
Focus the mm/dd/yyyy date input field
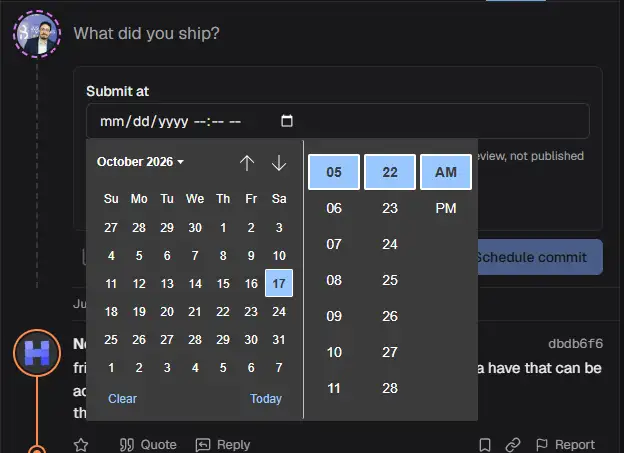pyautogui.click(x=337, y=121)
